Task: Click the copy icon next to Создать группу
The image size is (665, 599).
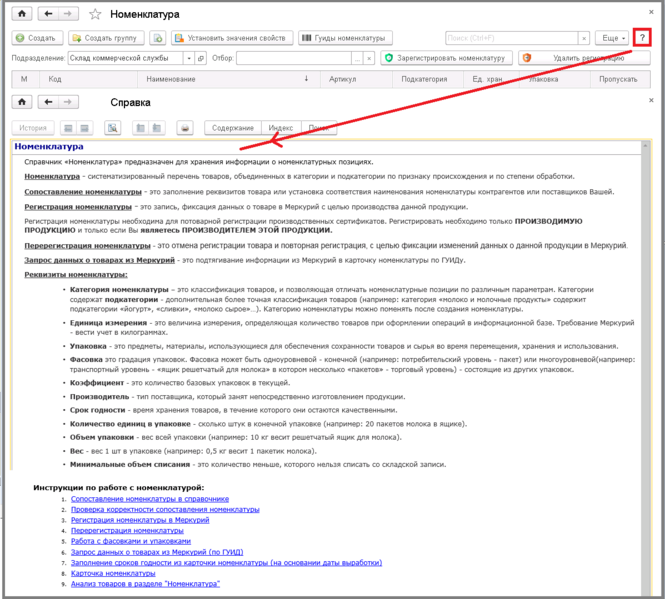Action: point(157,38)
